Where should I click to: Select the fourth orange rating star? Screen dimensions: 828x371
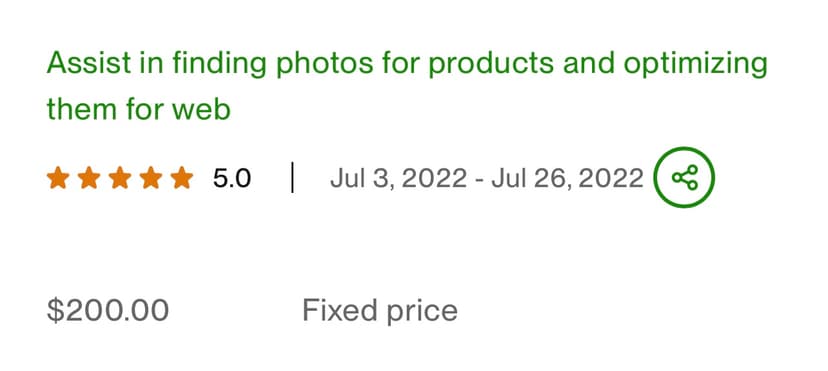(x=151, y=178)
